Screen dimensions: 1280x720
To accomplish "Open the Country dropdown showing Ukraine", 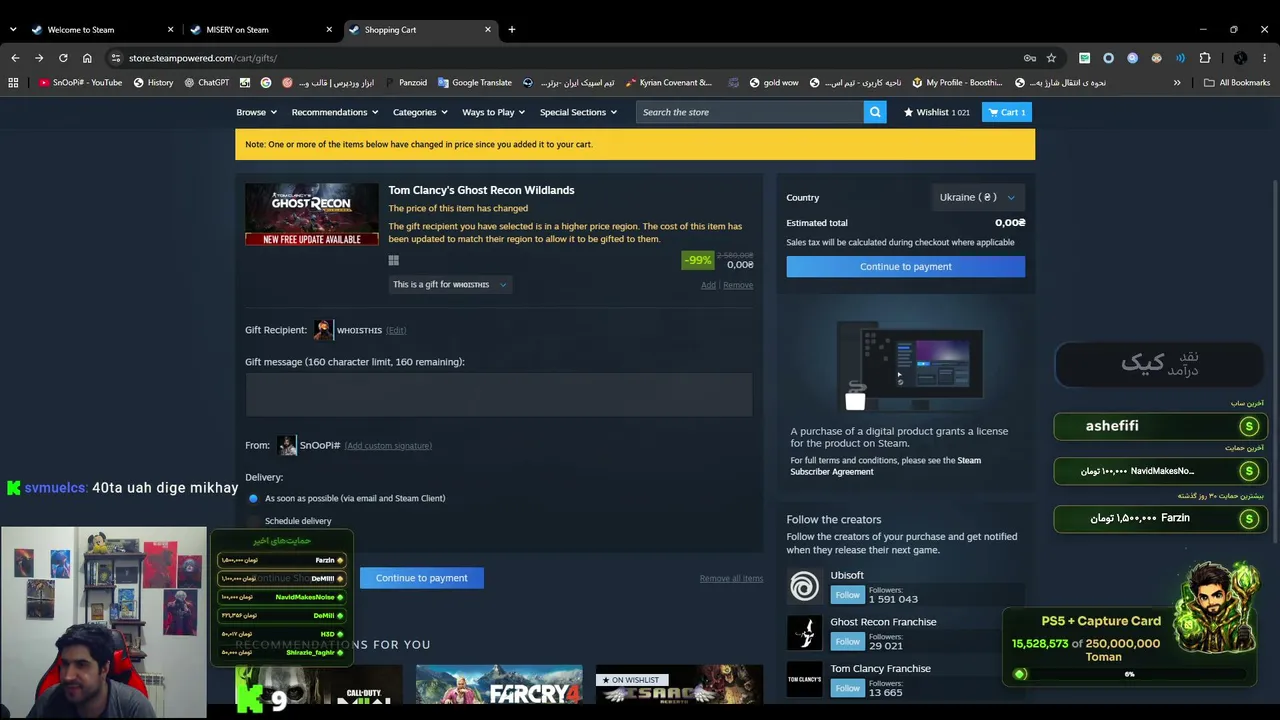I will point(977,197).
